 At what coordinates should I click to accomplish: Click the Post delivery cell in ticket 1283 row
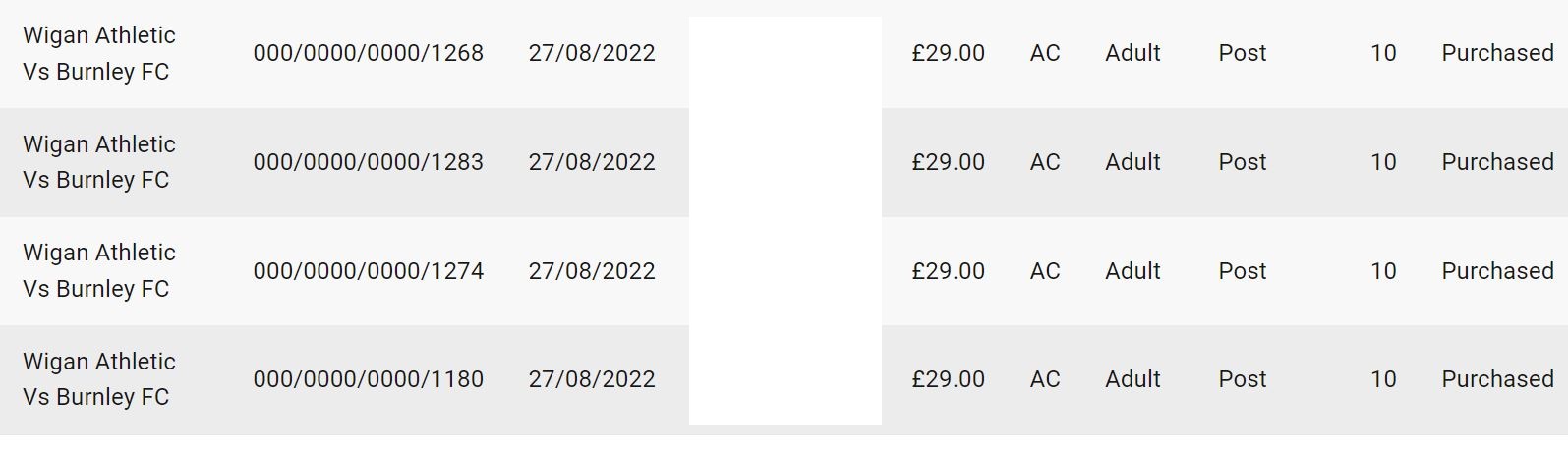point(1243,162)
